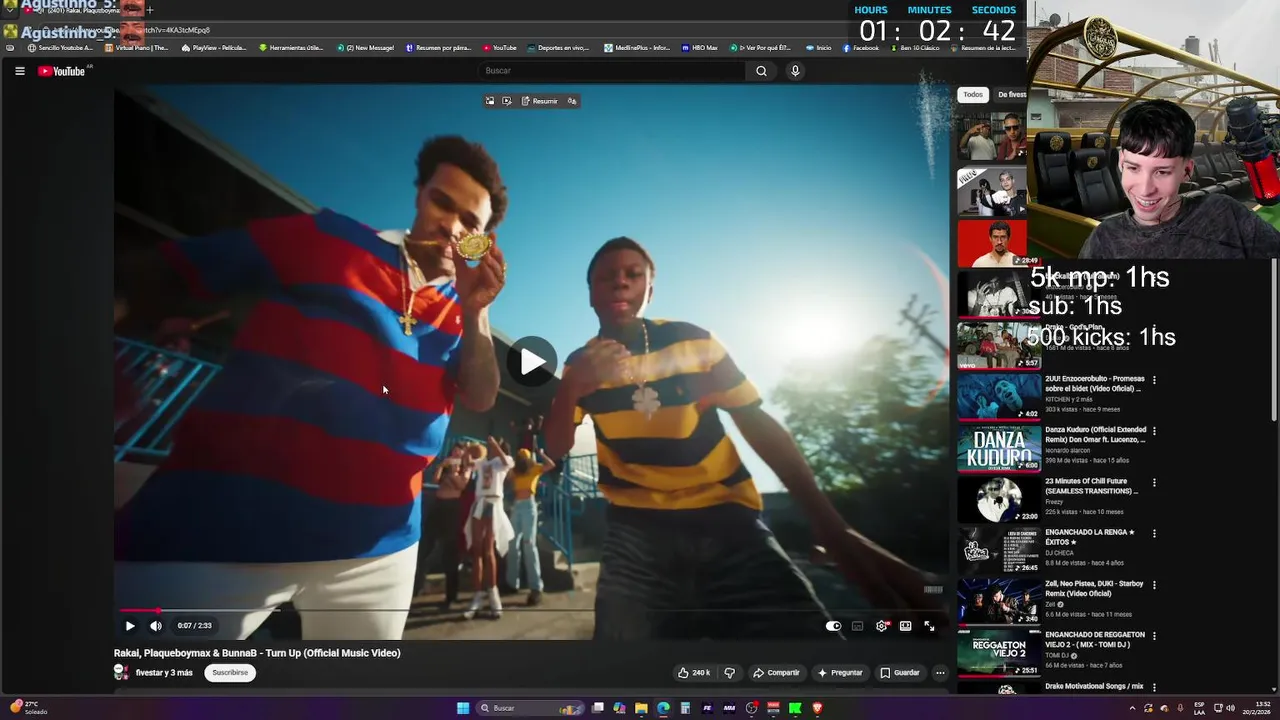
Task: Open 'Starboy Remix' video by Zell
Action: coord(1095,588)
